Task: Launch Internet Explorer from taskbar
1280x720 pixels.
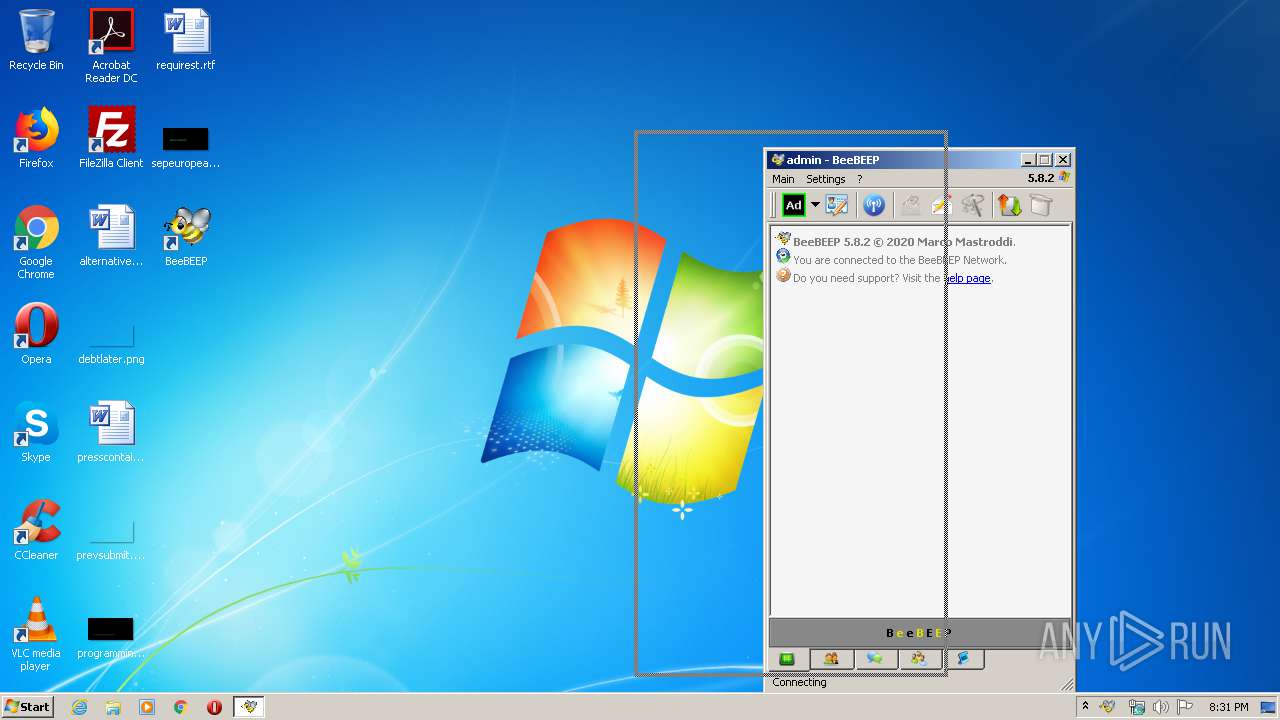Action: pos(79,707)
